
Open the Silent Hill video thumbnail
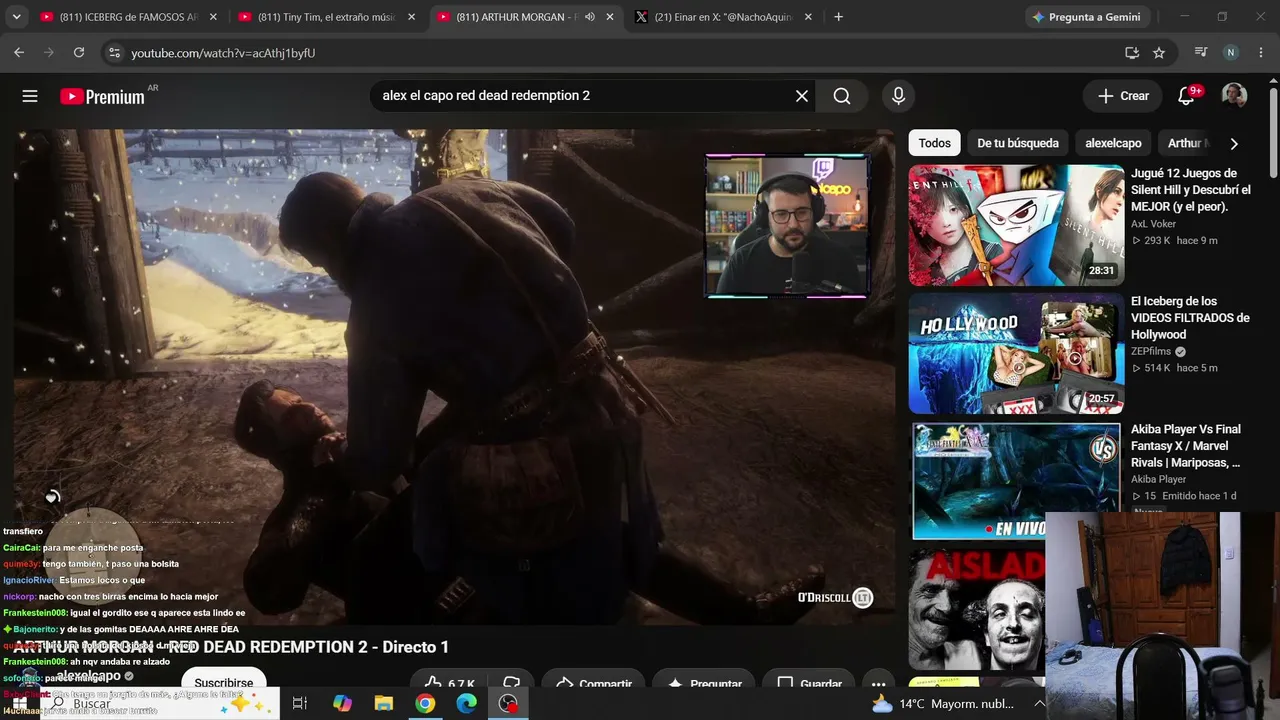click(1016, 225)
